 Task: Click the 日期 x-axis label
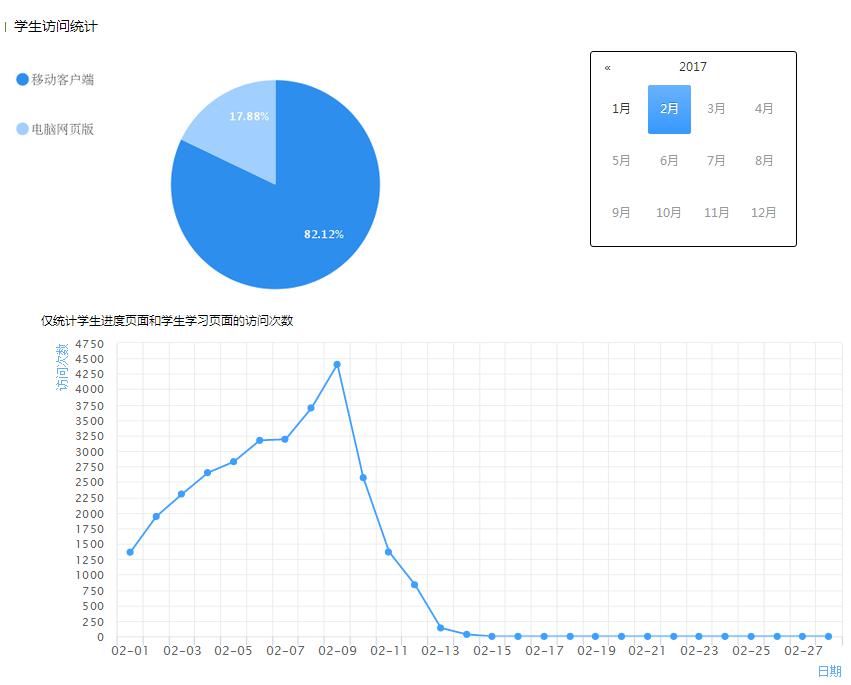coord(829,671)
